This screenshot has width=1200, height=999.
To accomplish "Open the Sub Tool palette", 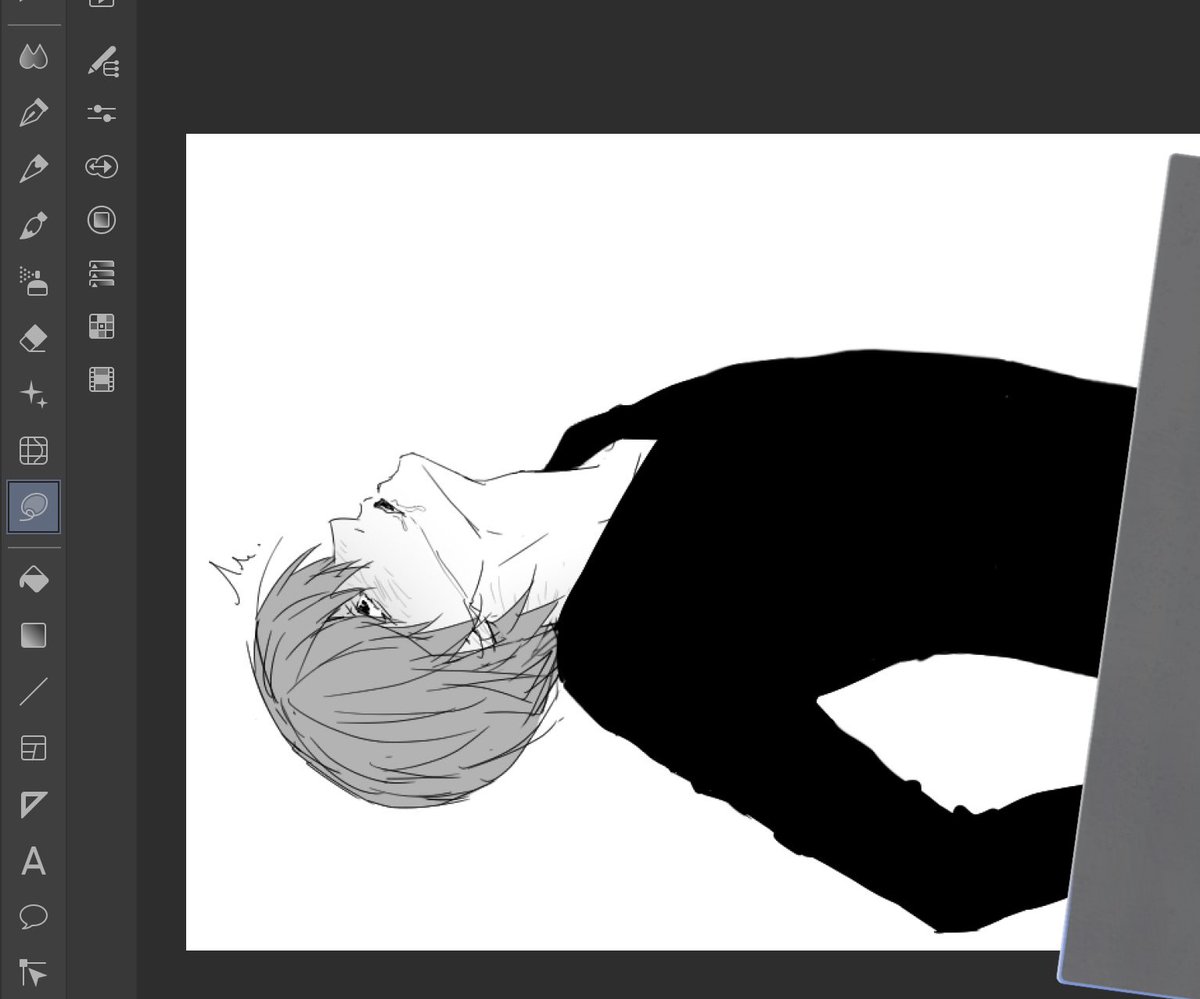I will pyautogui.click(x=102, y=61).
